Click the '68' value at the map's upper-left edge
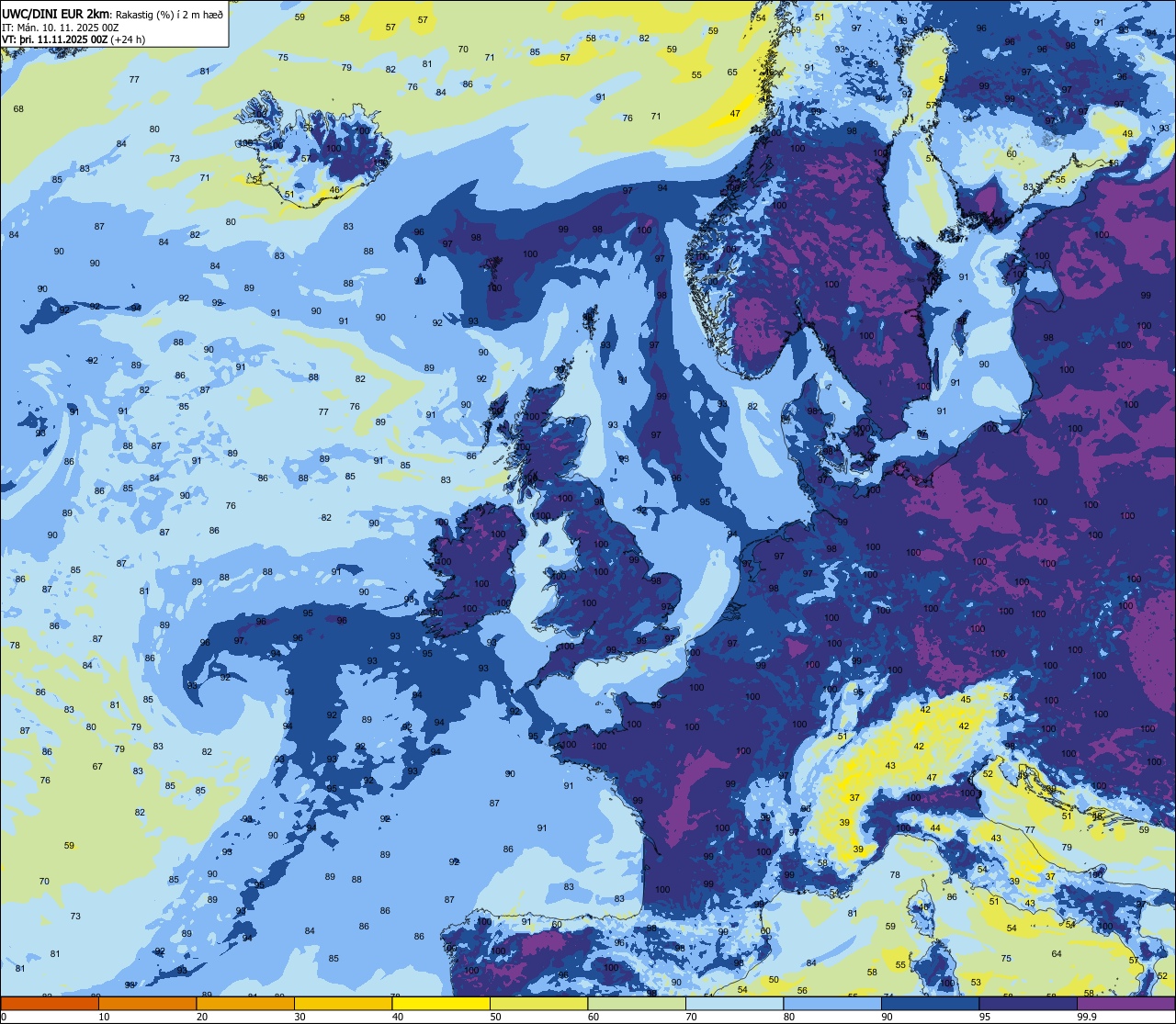 click(x=18, y=109)
